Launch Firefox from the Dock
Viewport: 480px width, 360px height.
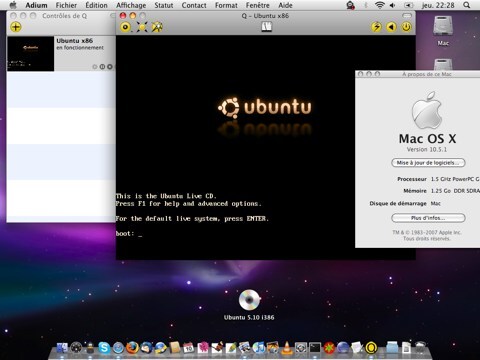[132, 348]
